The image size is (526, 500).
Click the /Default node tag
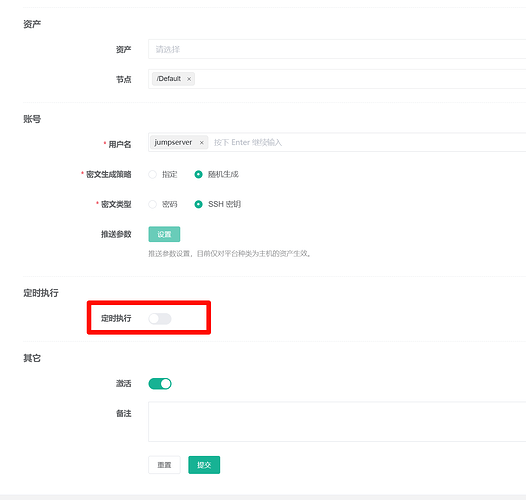coord(169,79)
